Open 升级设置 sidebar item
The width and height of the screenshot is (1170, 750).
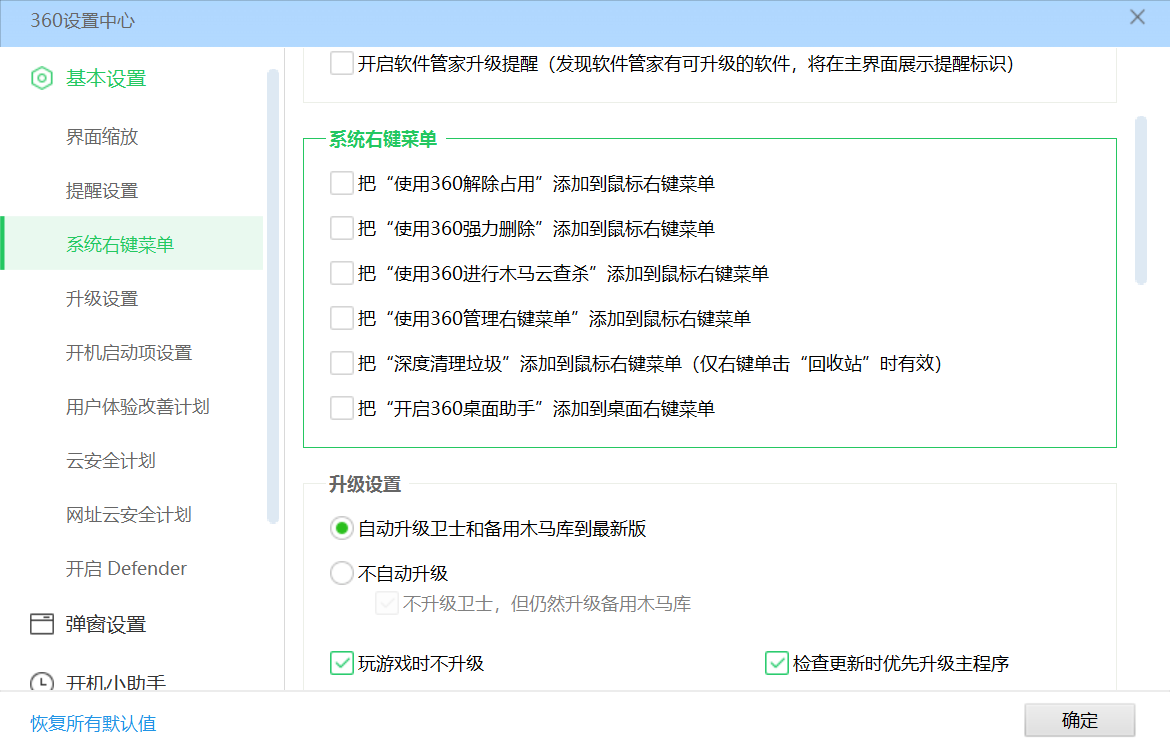[x=102, y=299]
